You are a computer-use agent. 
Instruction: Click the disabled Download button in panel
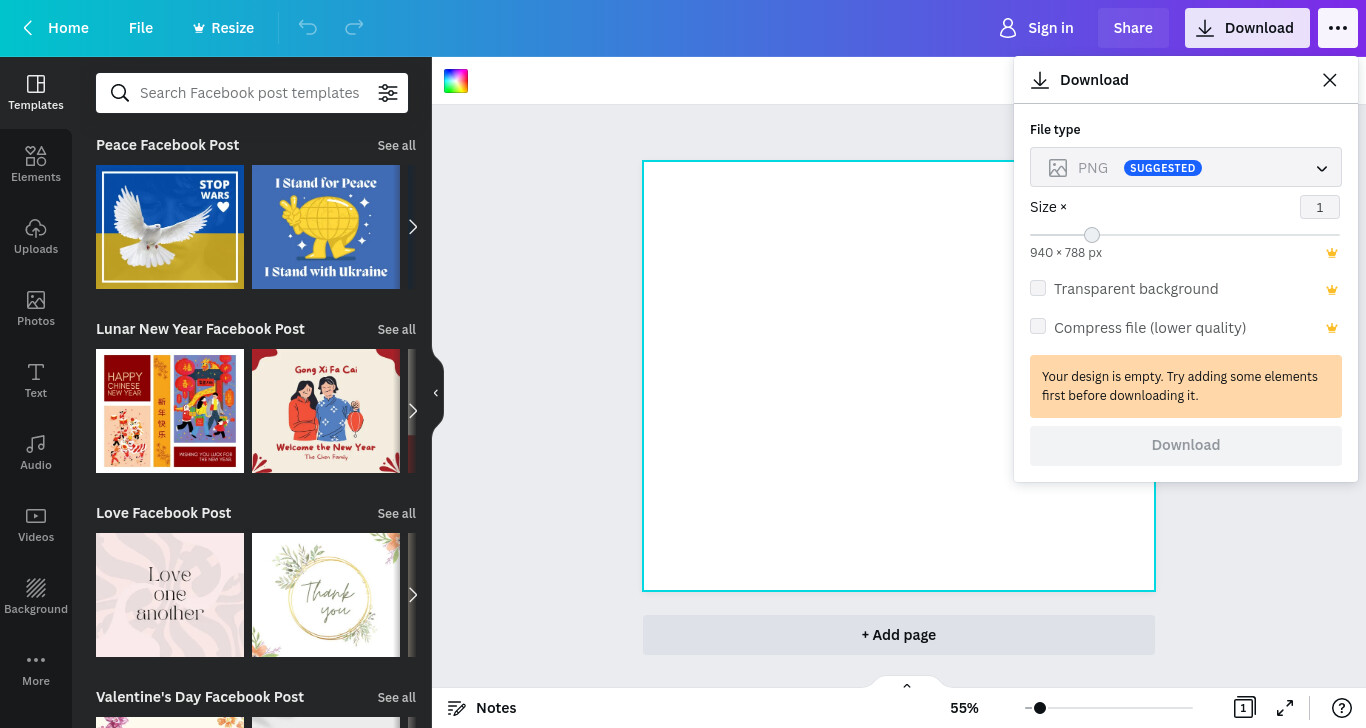[x=1186, y=445]
